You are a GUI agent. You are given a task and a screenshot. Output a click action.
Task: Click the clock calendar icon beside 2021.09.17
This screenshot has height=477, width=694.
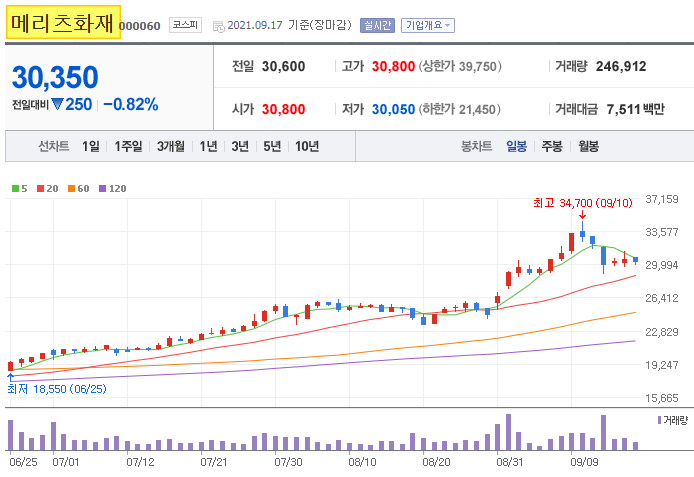point(218,26)
